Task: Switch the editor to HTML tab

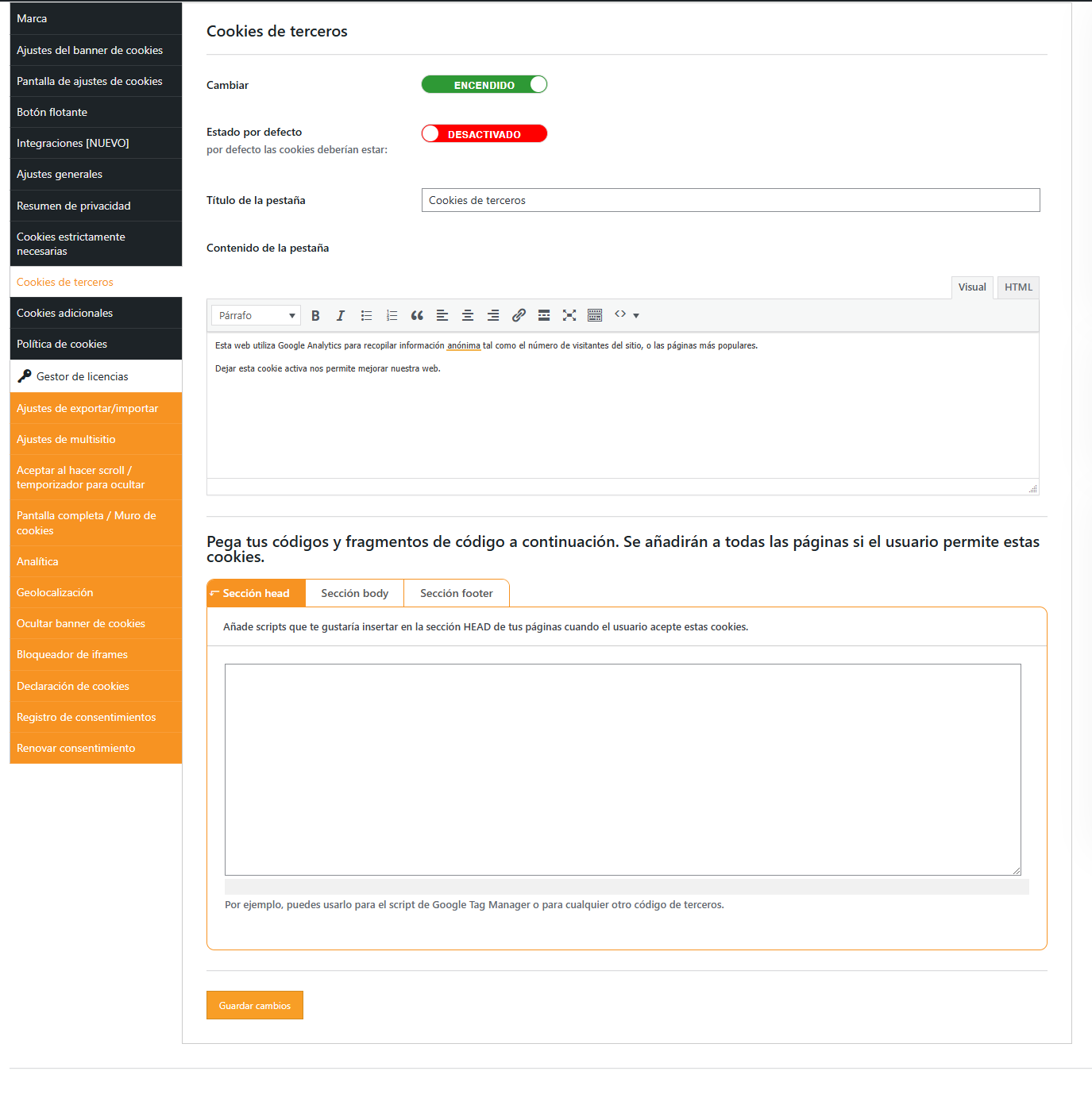Action: tap(1018, 287)
